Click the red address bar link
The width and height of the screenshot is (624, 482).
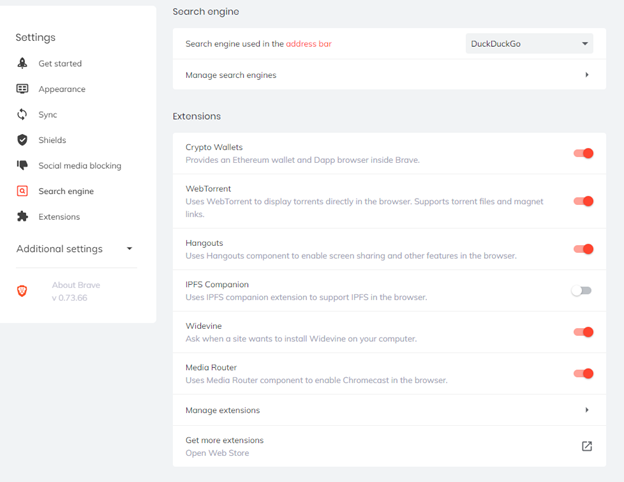308,44
